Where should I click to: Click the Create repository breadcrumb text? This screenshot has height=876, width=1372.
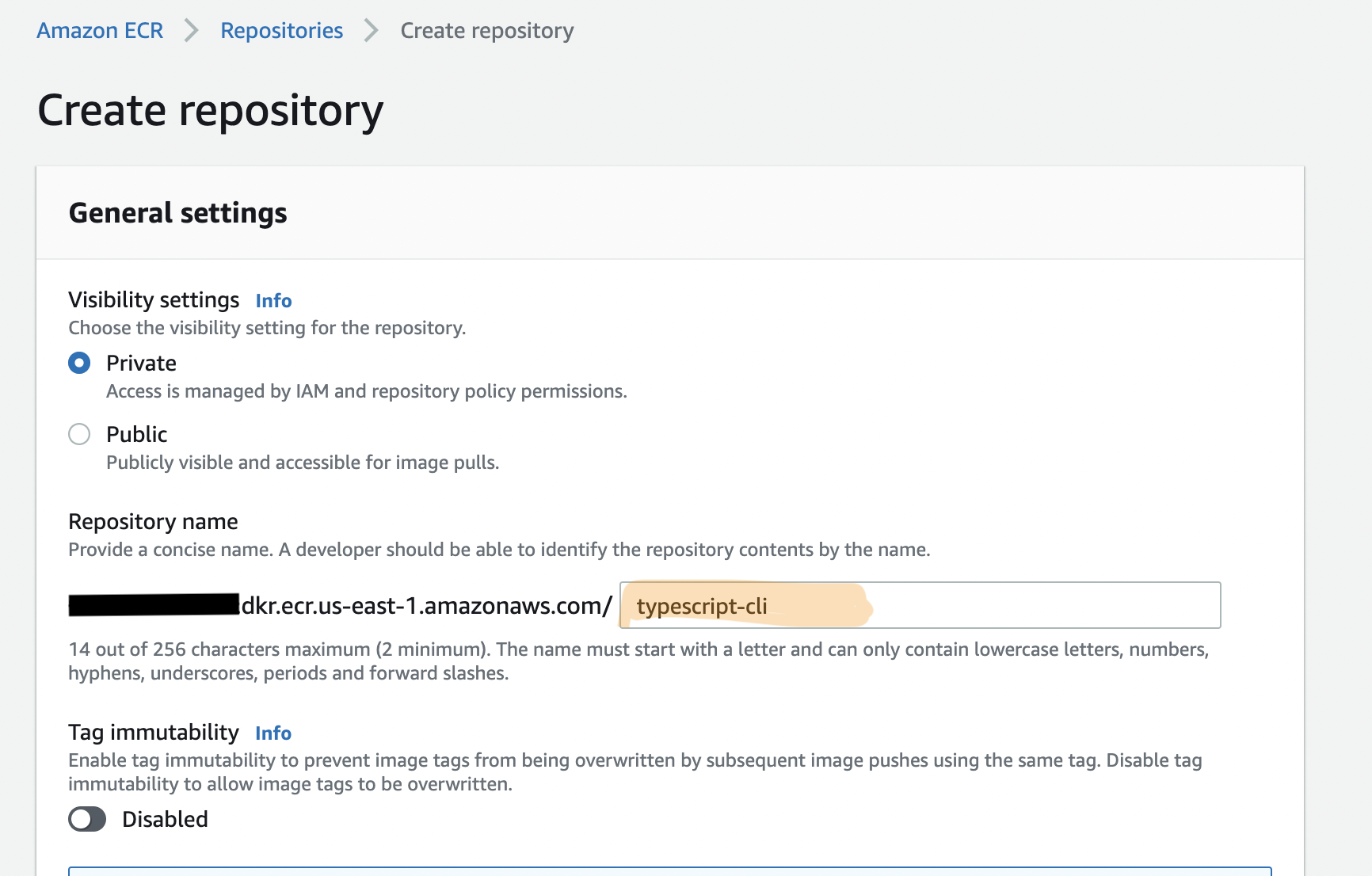pos(487,30)
